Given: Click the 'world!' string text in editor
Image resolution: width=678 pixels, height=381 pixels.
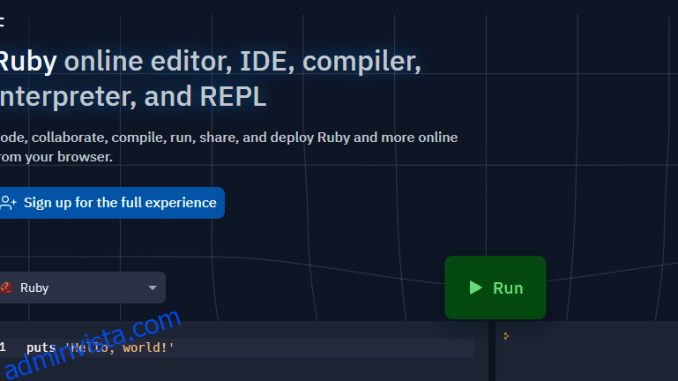Looking at the screenshot, I should point(148,347).
